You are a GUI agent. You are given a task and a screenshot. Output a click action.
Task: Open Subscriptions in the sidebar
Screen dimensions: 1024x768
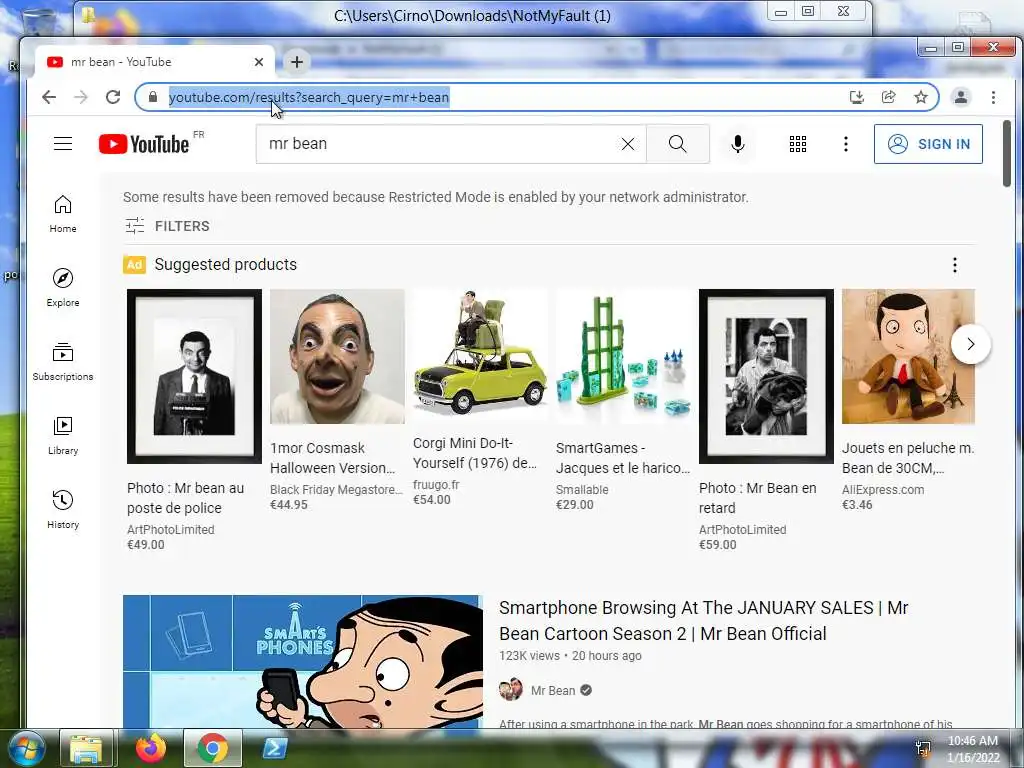pyautogui.click(x=63, y=362)
